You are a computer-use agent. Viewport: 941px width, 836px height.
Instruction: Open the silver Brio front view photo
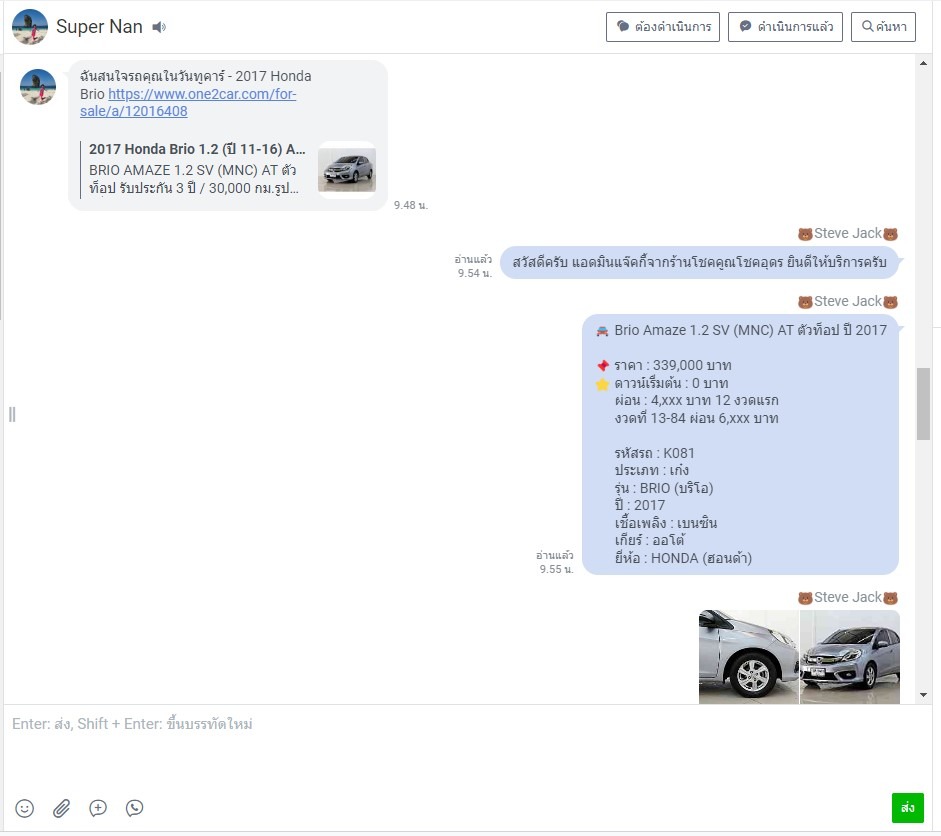[x=850, y=657]
